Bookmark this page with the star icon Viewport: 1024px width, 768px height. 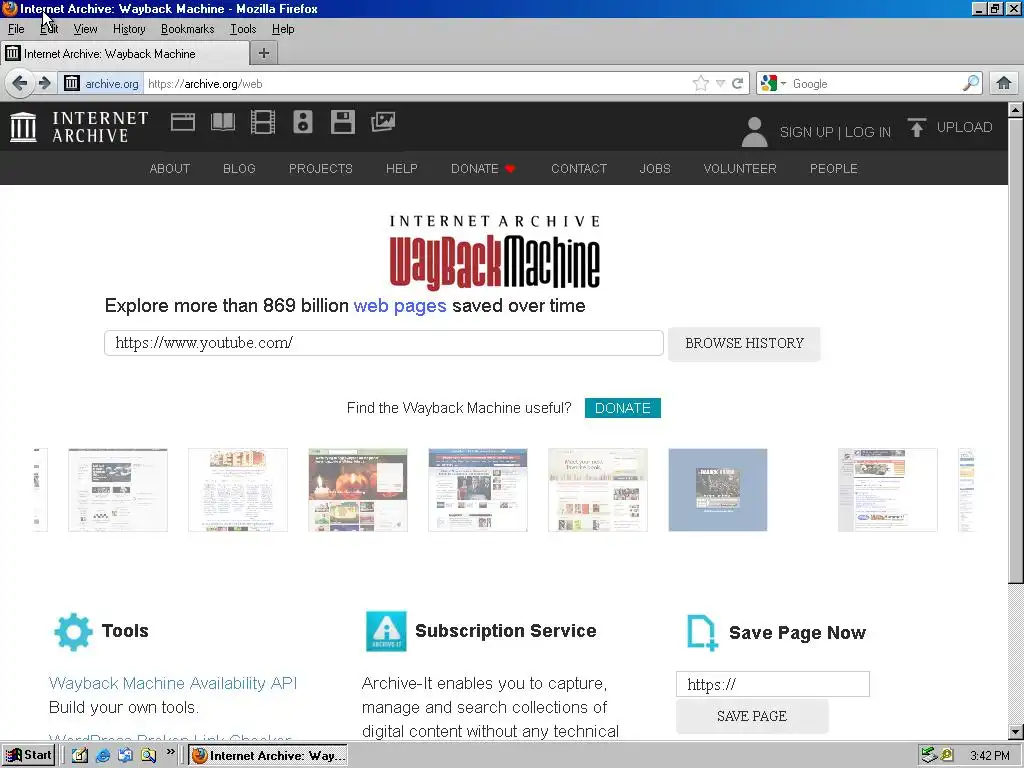[701, 84]
